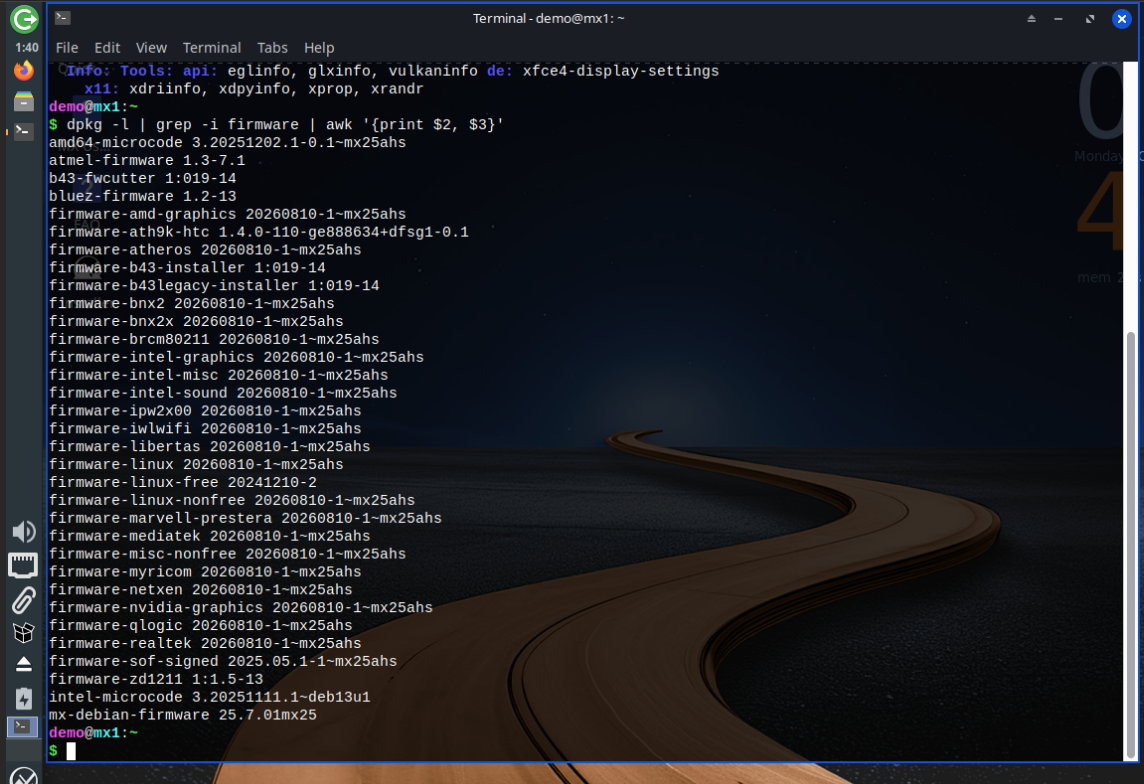Click the firmware-sof-signed line
This screenshot has height=784, width=1144.
pyautogui.click(x=223, y=661)
